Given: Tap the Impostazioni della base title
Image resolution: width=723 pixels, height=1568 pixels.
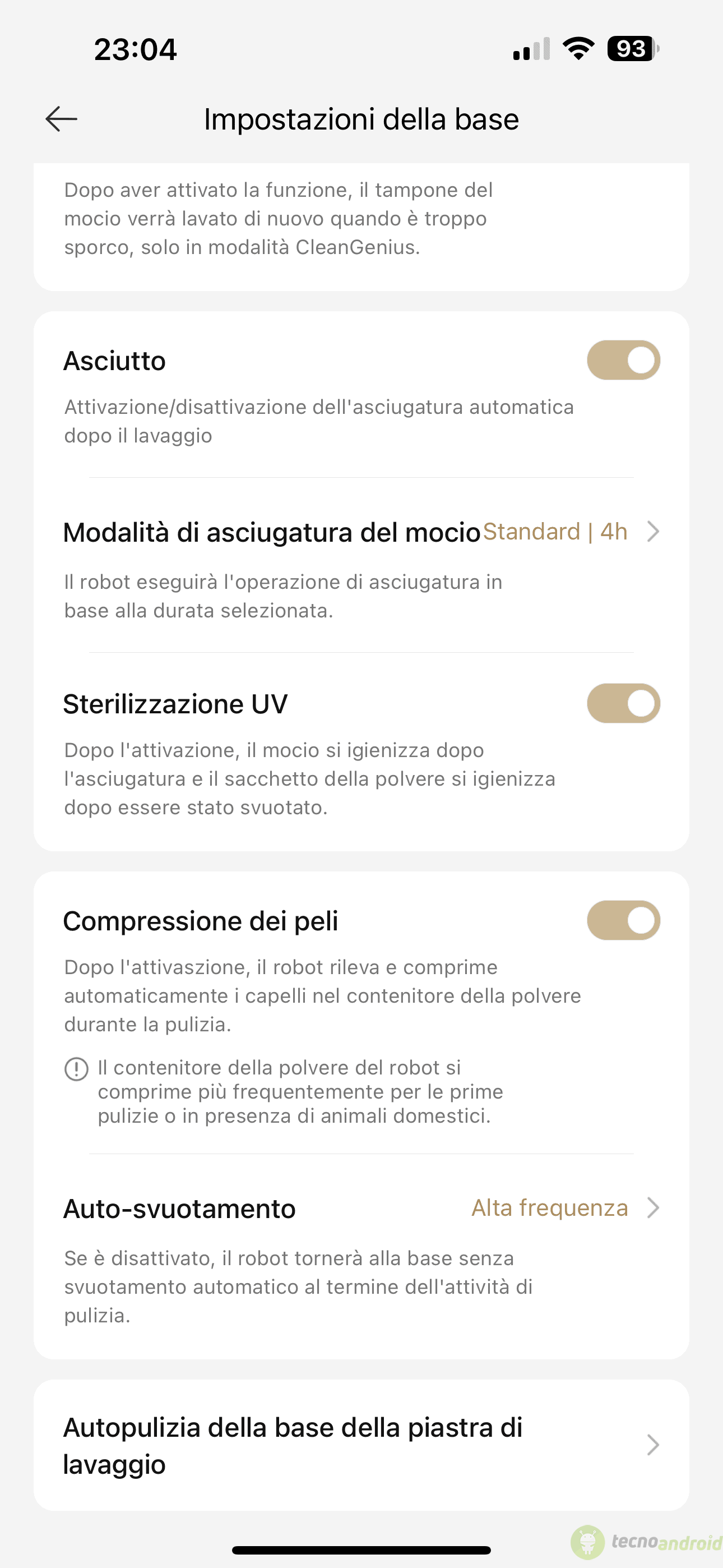Looking at the screenshot, I should [x=361, y=119].
